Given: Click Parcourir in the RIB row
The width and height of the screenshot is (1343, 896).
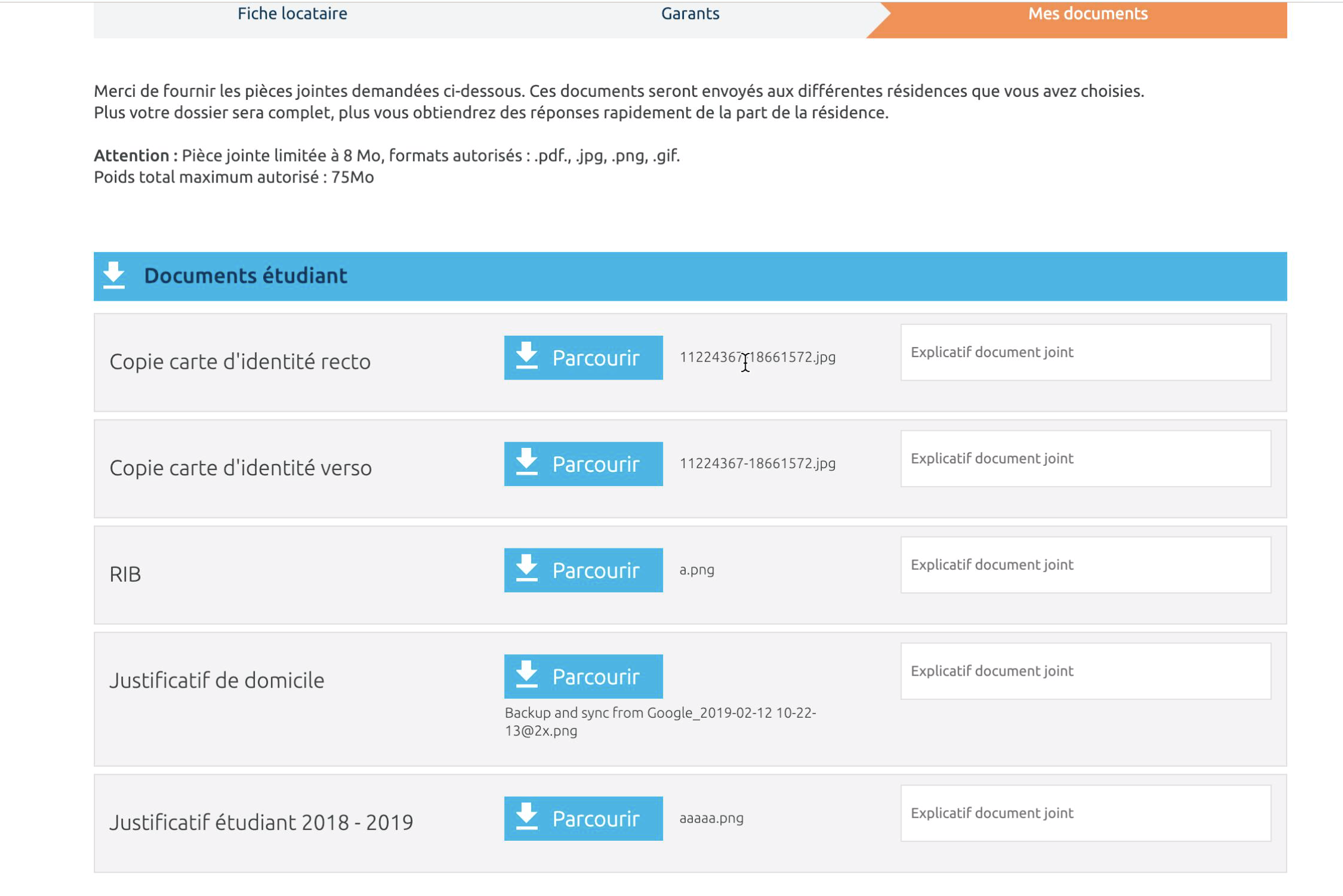Looking at the screenshot, I should [x=584, y=570].
